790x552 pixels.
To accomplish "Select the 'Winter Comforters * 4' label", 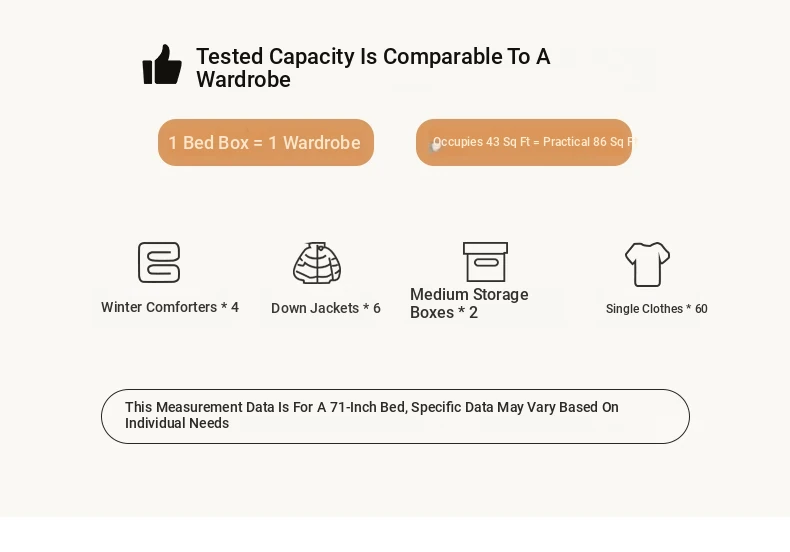I will tap(170, 307).
